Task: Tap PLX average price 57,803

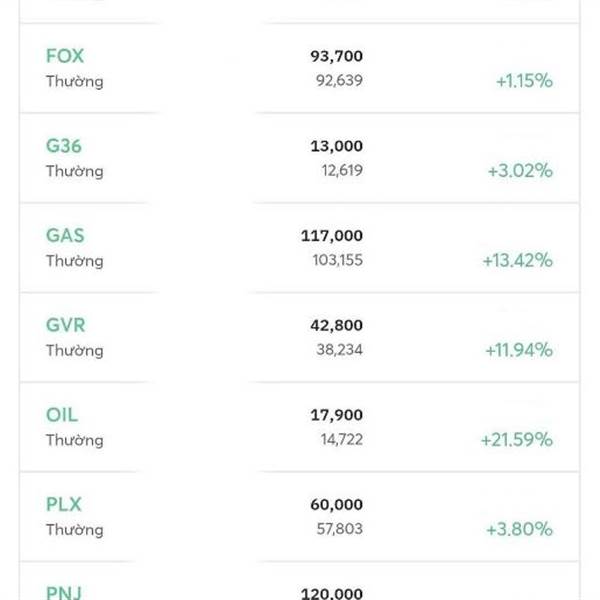Action: pos(338,530)
